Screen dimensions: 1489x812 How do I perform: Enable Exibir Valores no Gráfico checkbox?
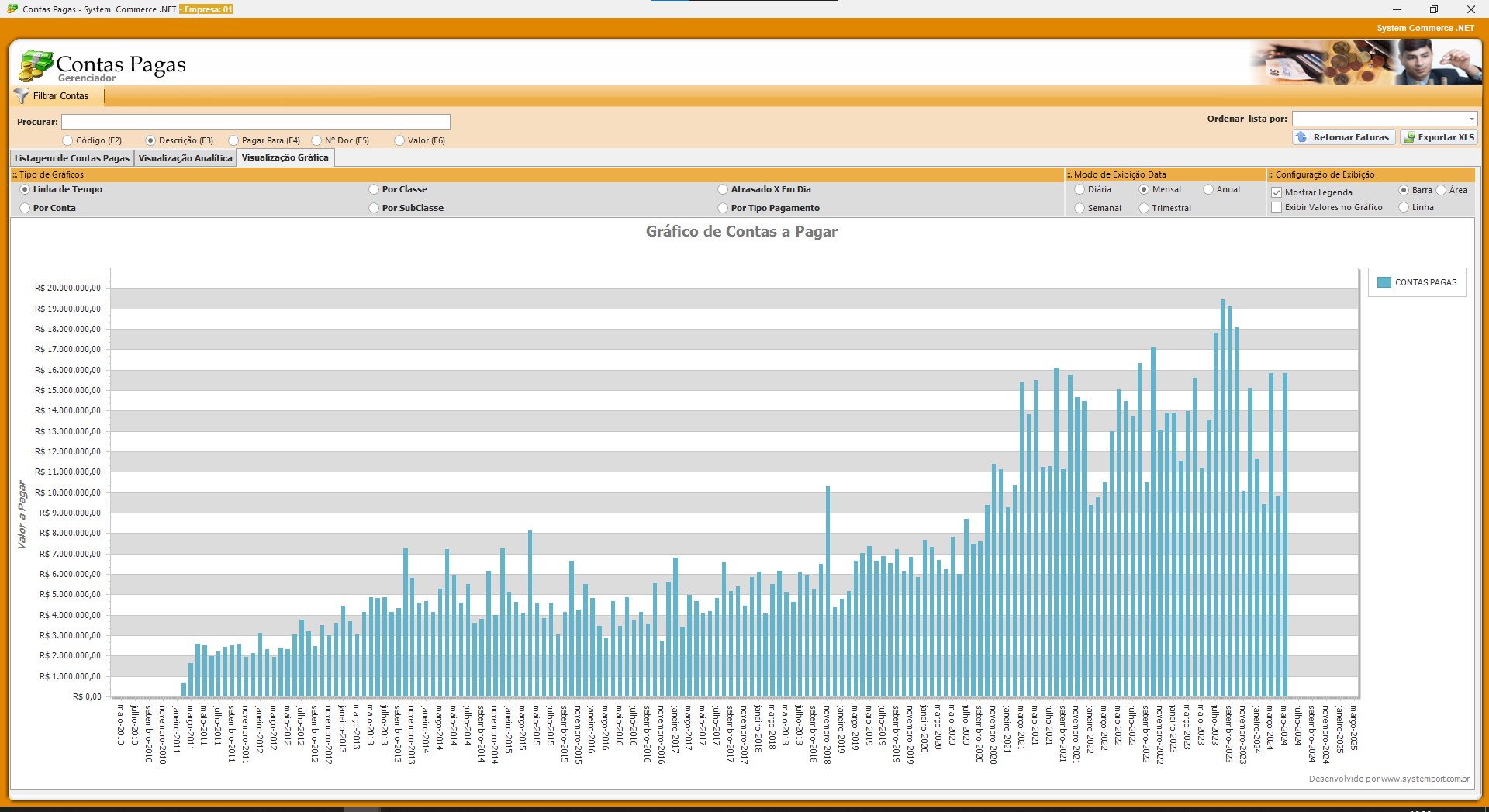(1277, 208)
